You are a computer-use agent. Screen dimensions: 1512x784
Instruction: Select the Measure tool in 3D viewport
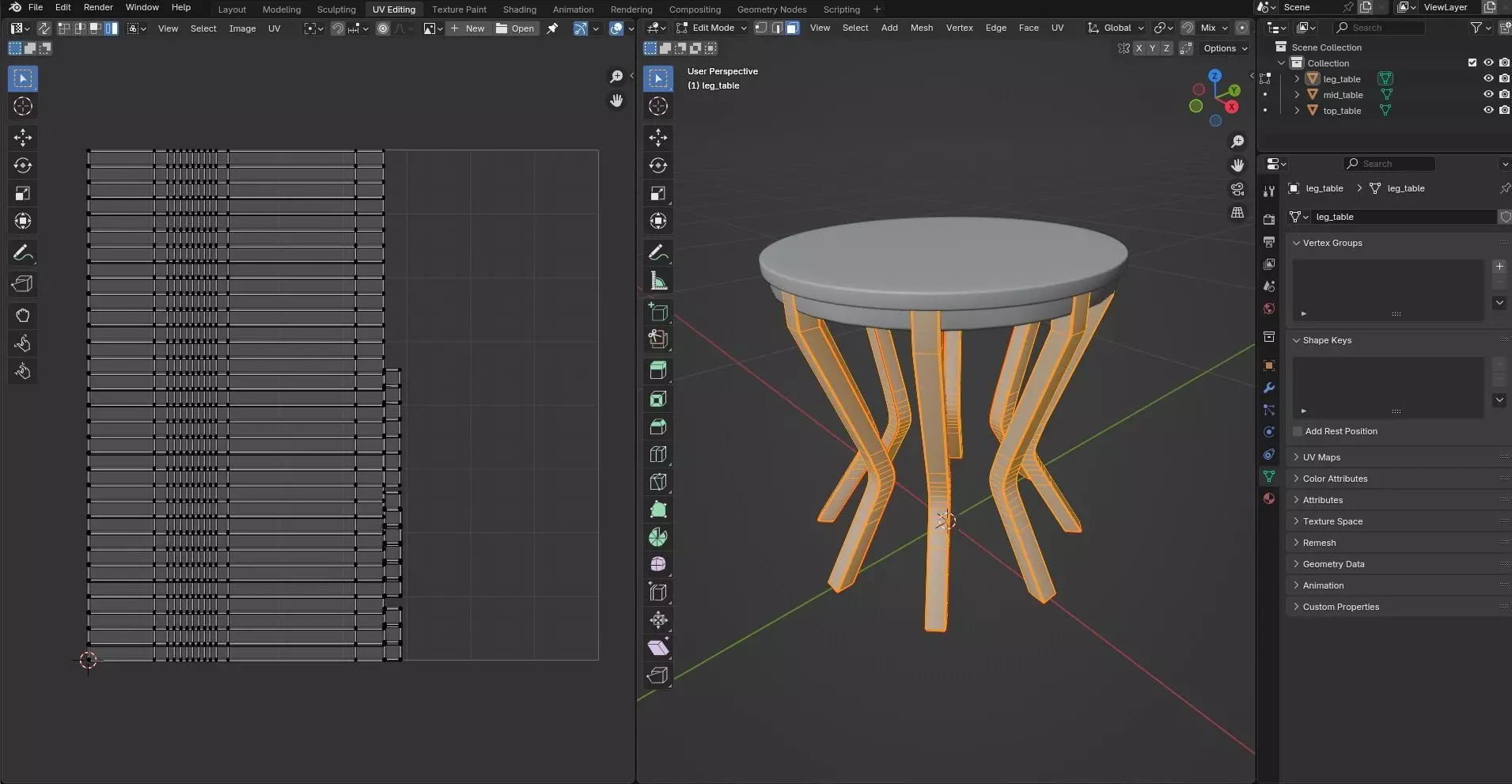(x=658, y=280)
